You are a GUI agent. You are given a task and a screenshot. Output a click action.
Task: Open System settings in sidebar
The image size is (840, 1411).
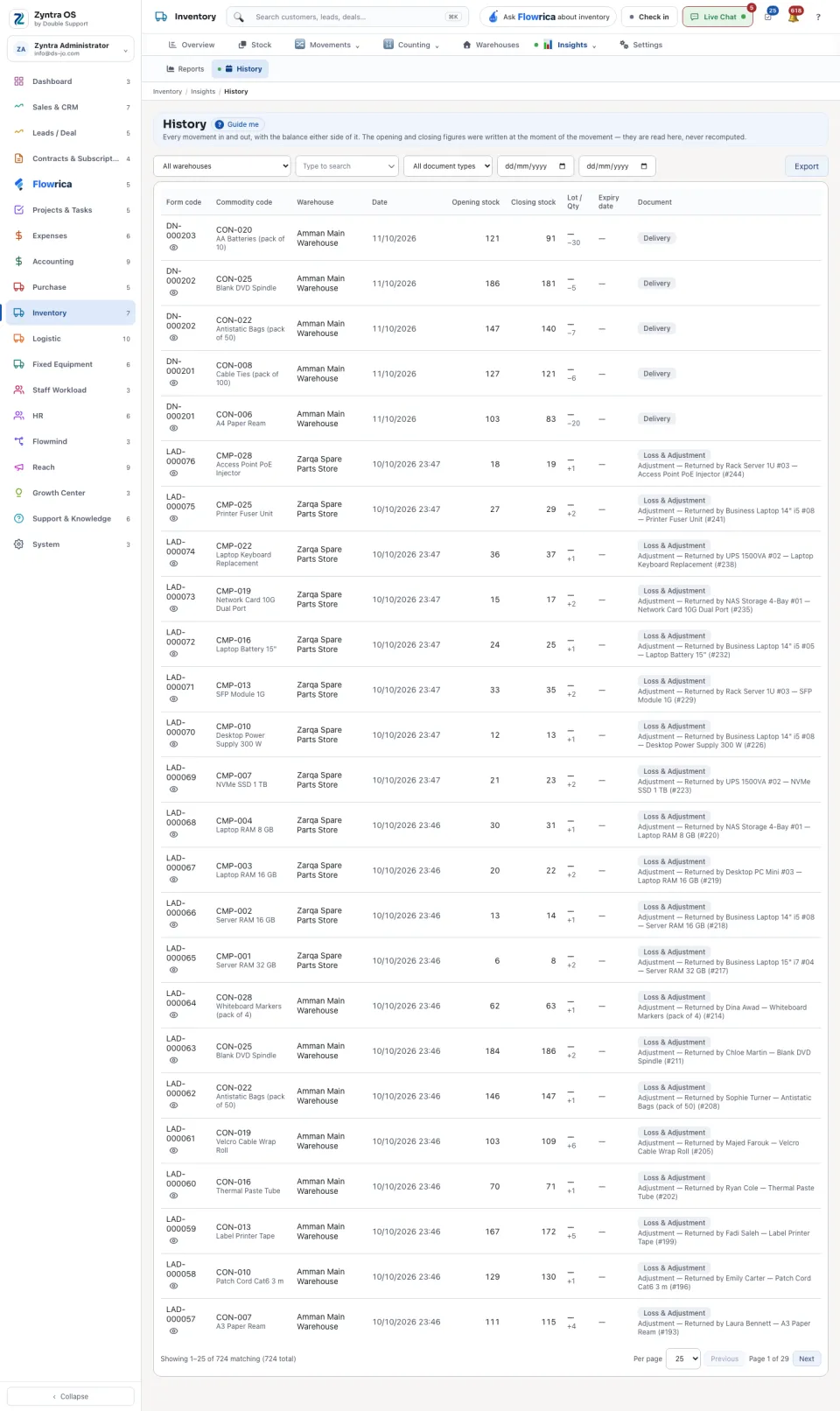tap(71, 544)
